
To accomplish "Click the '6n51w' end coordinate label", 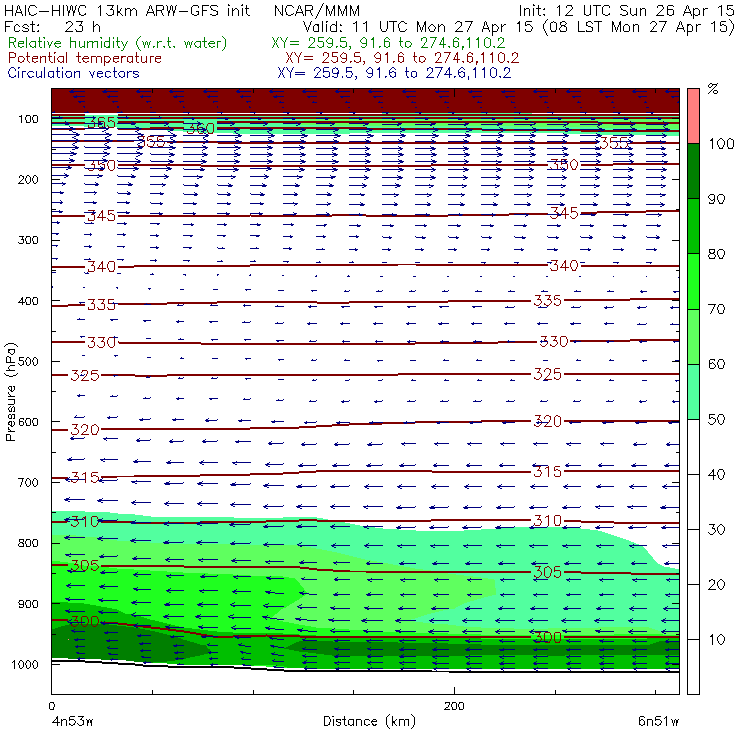I will click(x=658, y=722).
